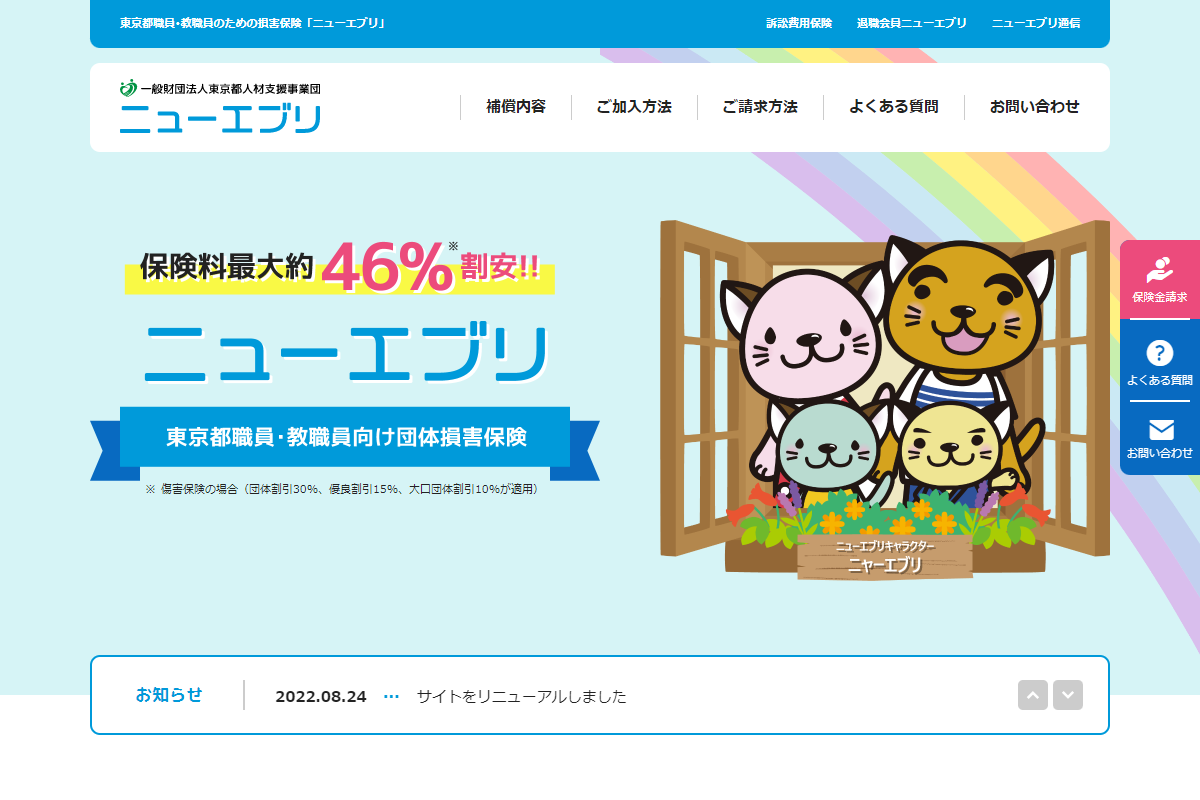Select よくある質問 in navigation bar
1200x800 pixels.
(x=894, y=107)
